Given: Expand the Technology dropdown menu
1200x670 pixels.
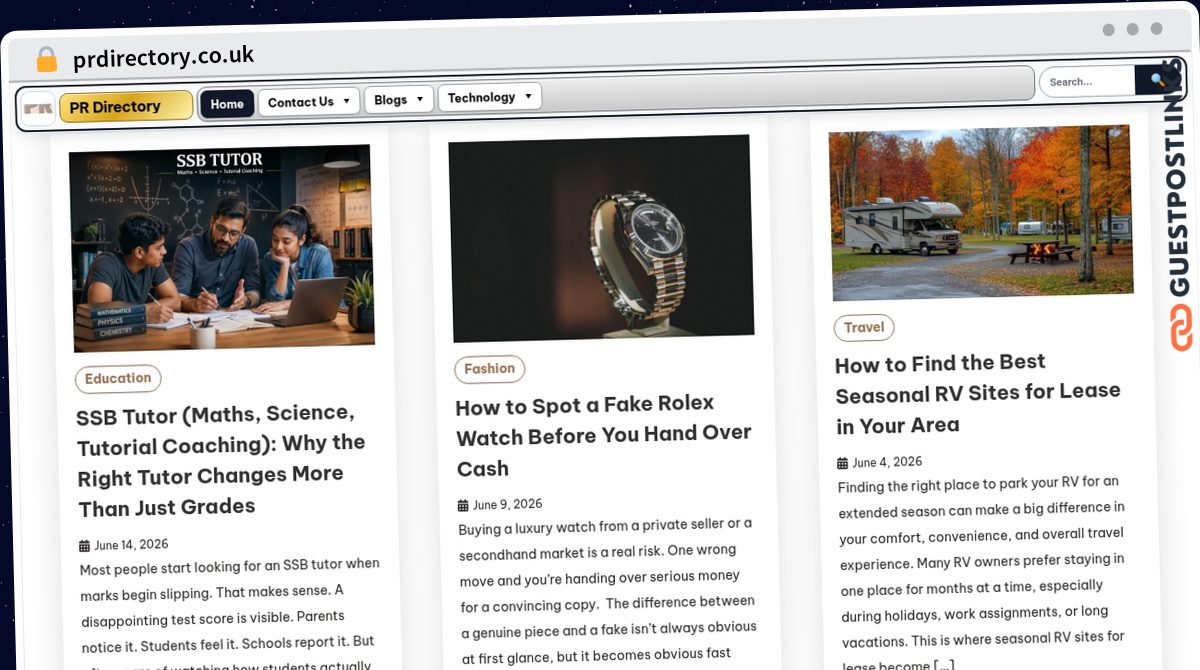Looking at the screenshot, I should click(490, 97).
